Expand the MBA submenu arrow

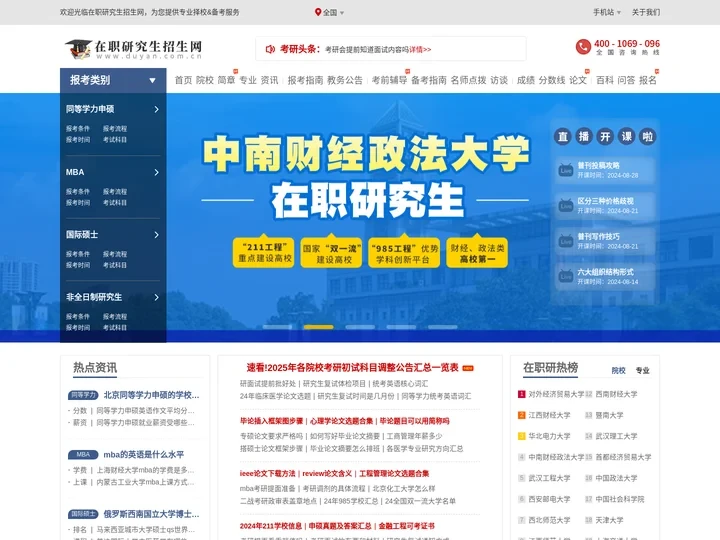(157, 172)
